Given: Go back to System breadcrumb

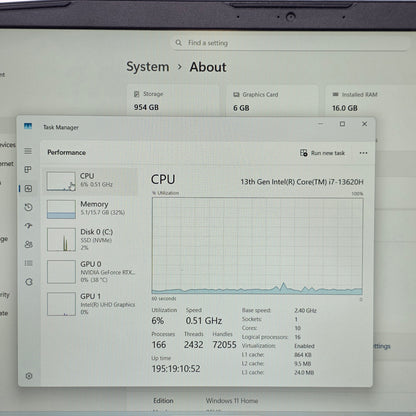Looking at the screenshot, I should coord(148,67).
